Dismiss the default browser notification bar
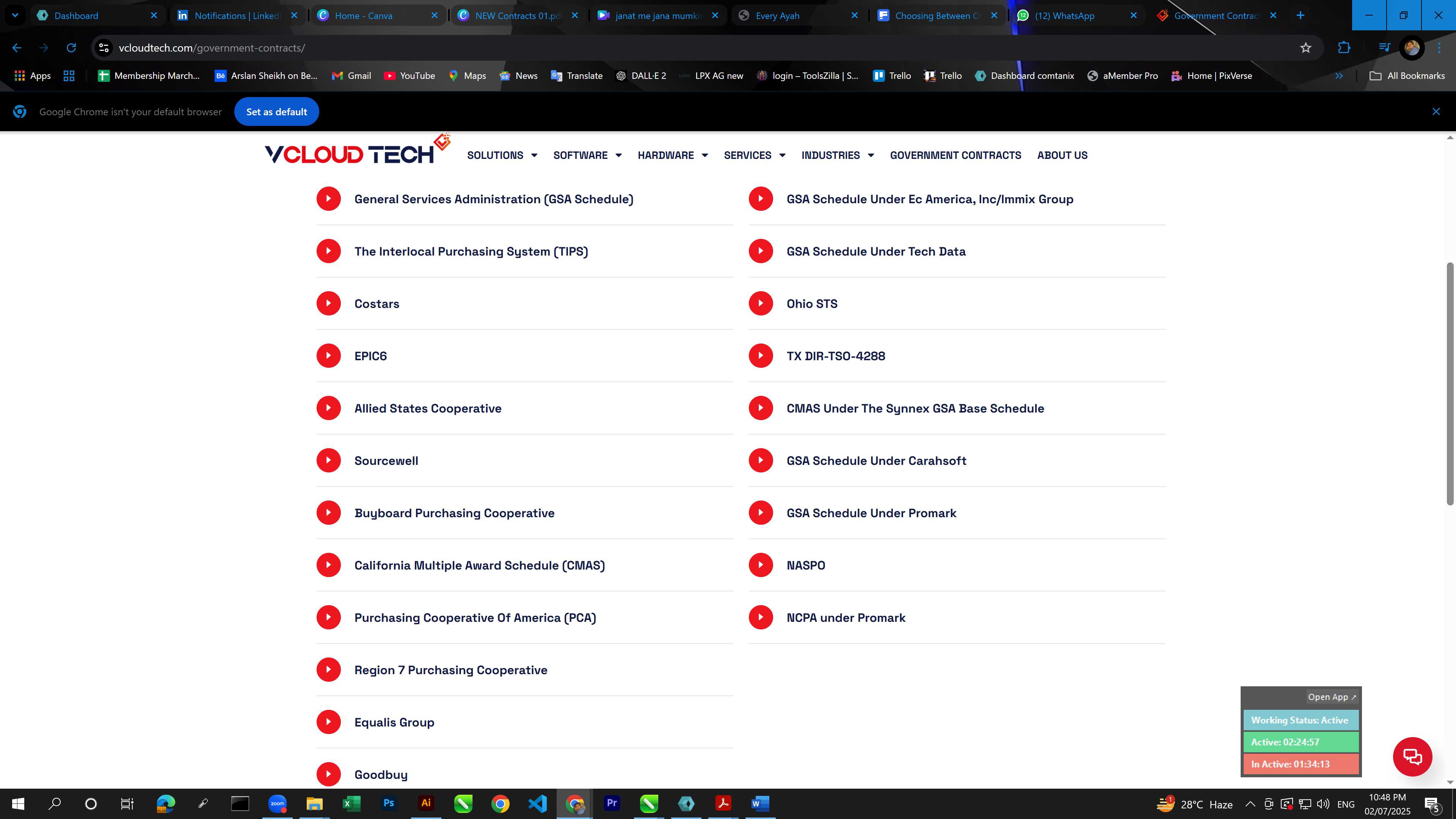The height and width of the screenshot is (819, 1456). pos(1436,111)
